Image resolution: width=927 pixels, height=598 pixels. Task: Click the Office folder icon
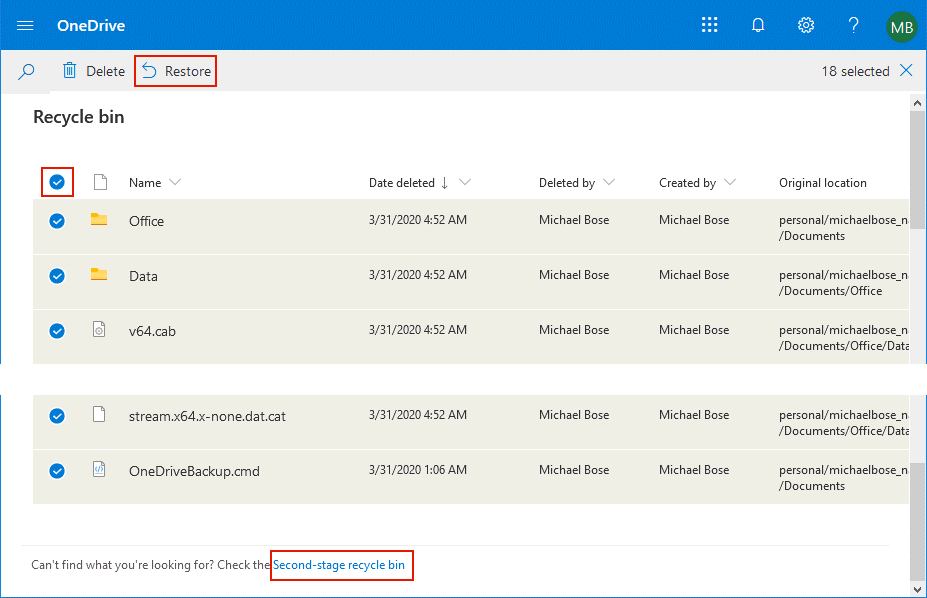pos(99,220)
